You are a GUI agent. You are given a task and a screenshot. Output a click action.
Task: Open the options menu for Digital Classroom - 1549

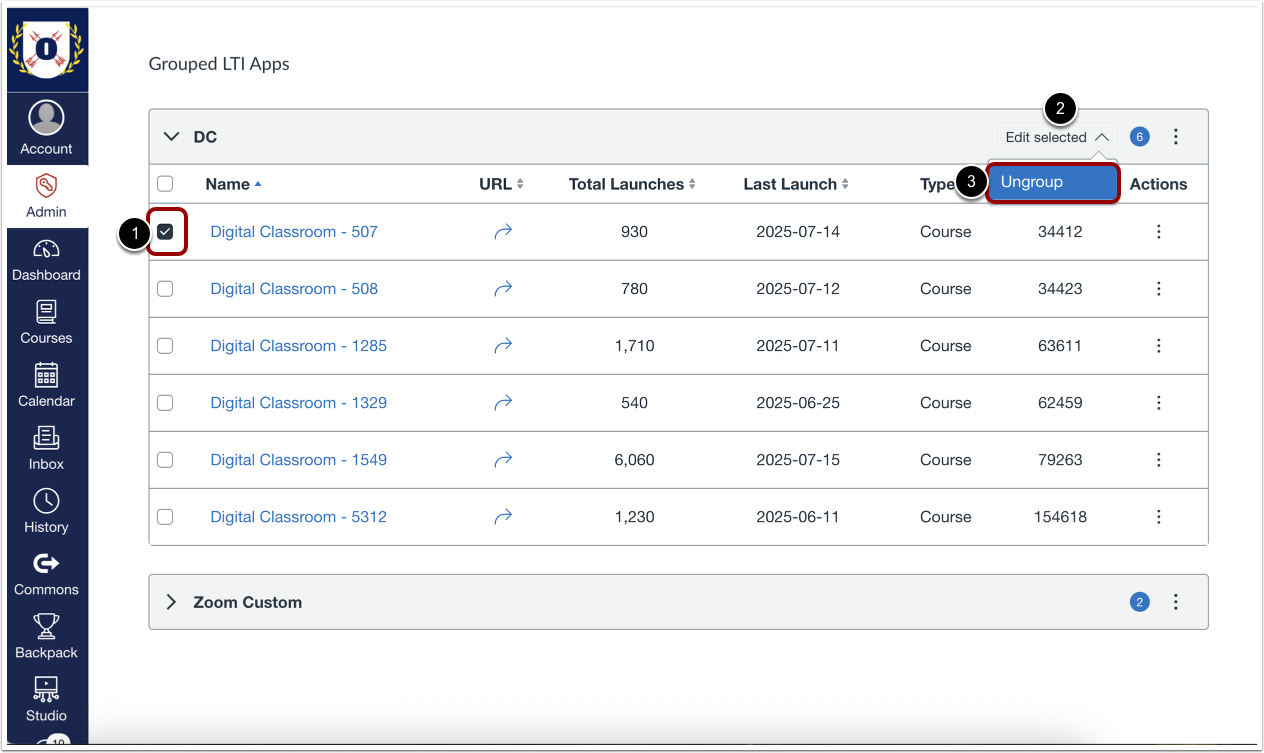[1158, 459]
